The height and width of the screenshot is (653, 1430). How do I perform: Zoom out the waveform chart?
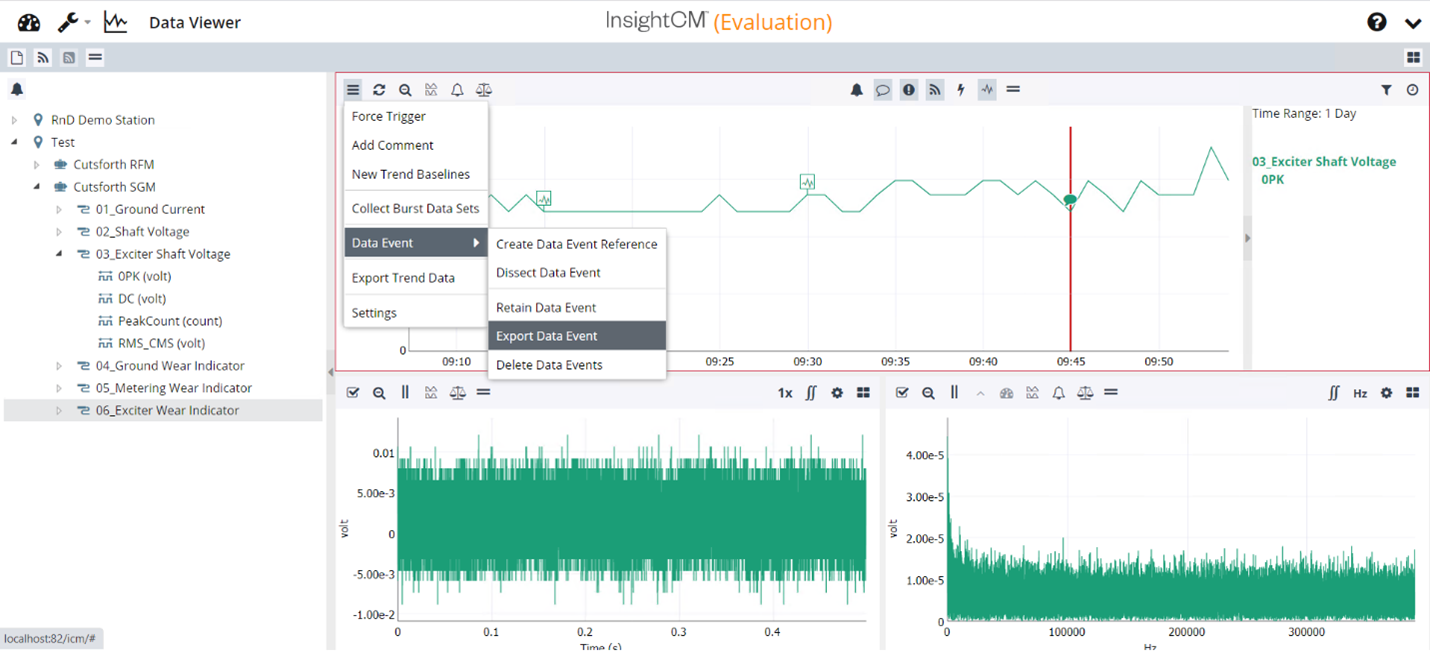point(379,394)
